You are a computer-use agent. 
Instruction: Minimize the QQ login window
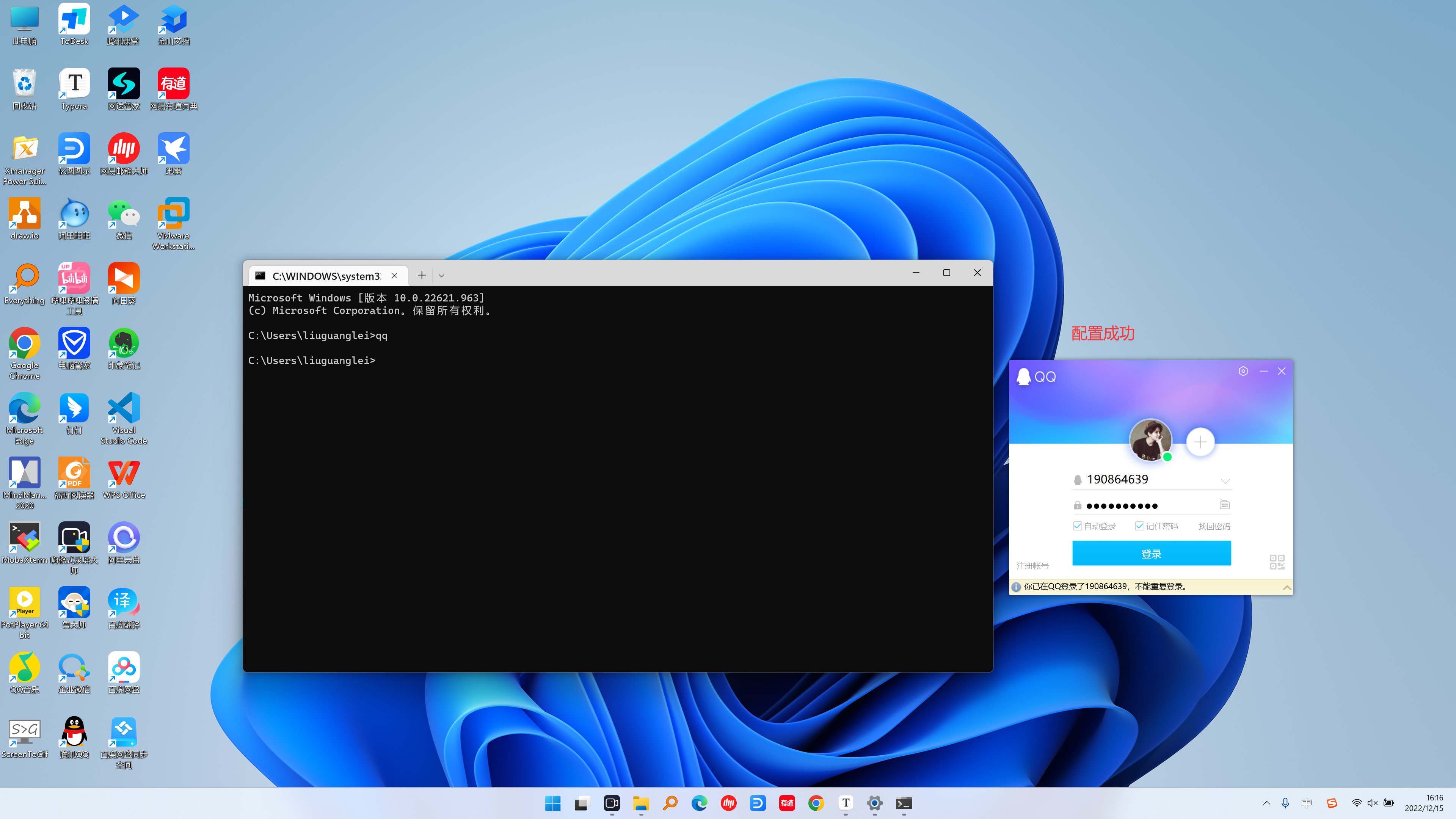pos(1263,371)
